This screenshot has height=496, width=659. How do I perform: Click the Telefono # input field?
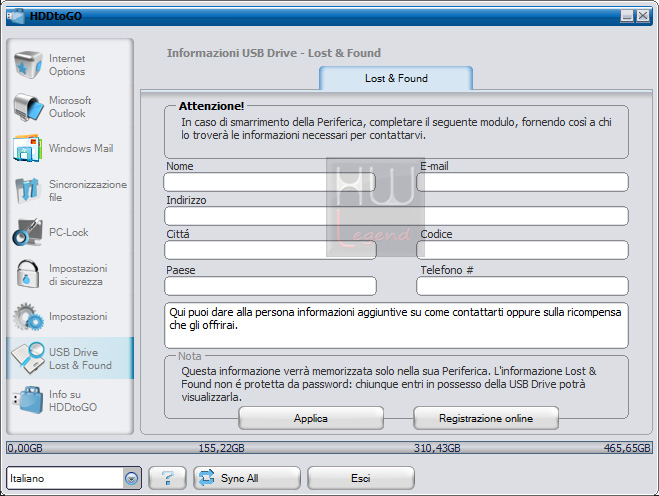coord(522,286)
